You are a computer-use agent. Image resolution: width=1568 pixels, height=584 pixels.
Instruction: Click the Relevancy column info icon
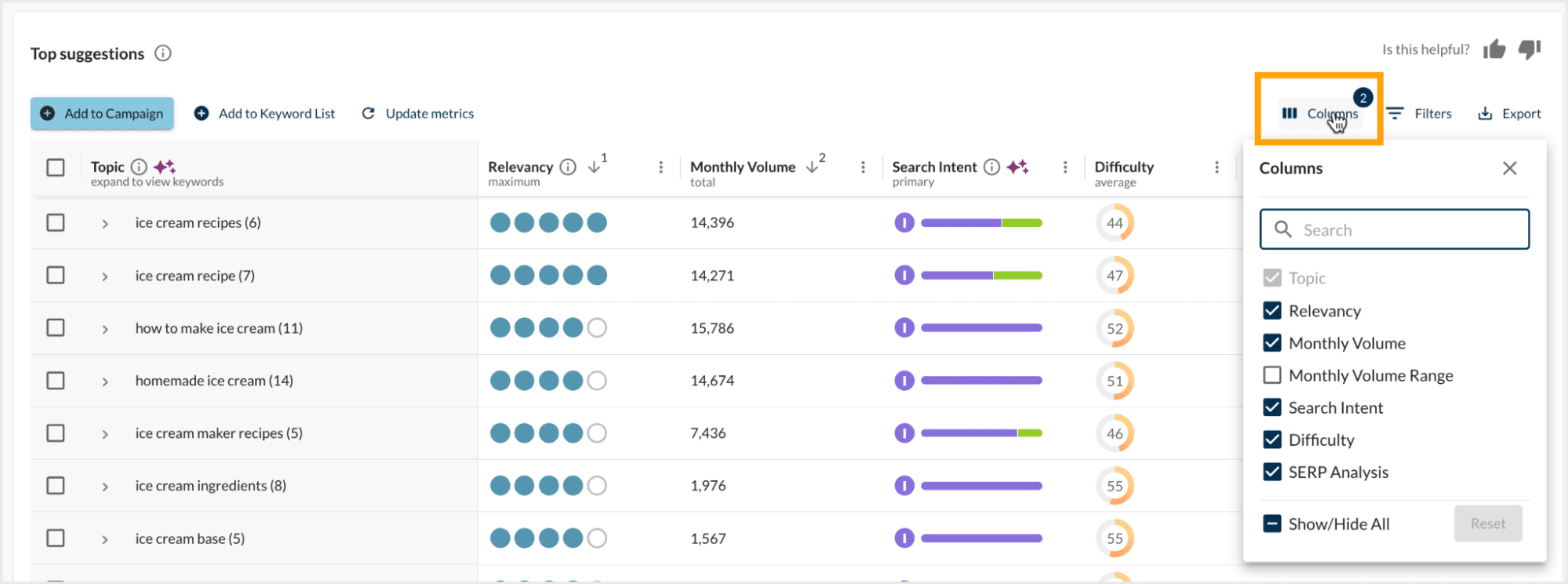[568, 167]
